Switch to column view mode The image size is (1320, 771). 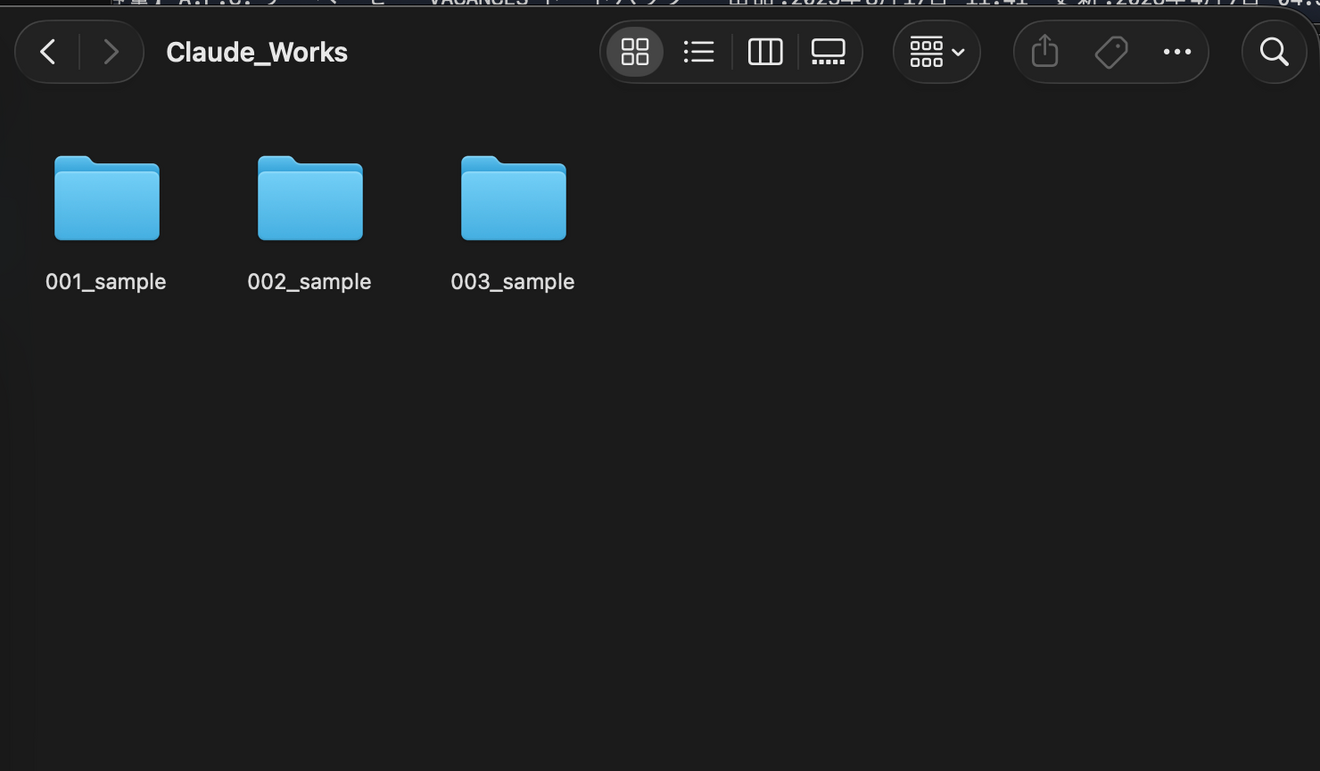tap(765, 51)
